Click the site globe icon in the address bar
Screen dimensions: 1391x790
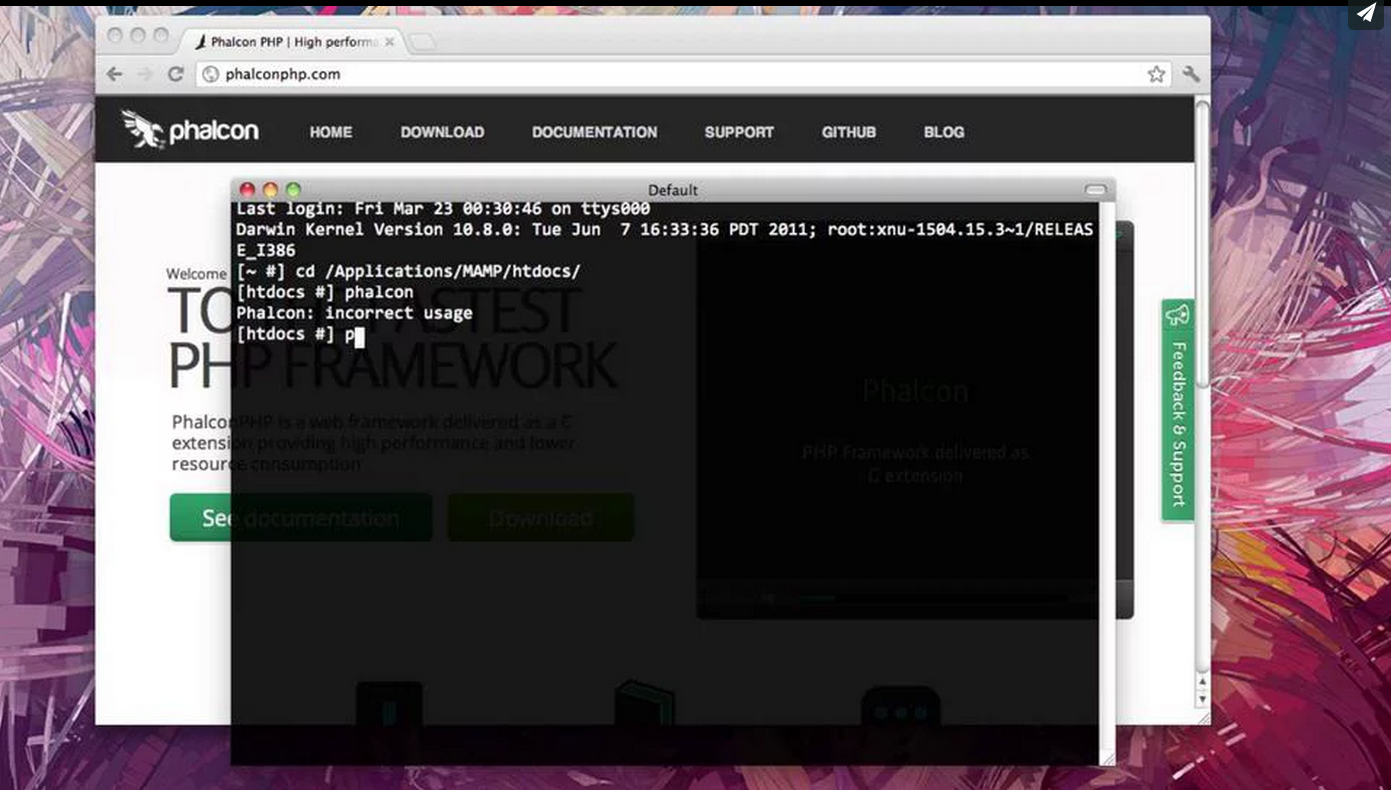(211, 74)
